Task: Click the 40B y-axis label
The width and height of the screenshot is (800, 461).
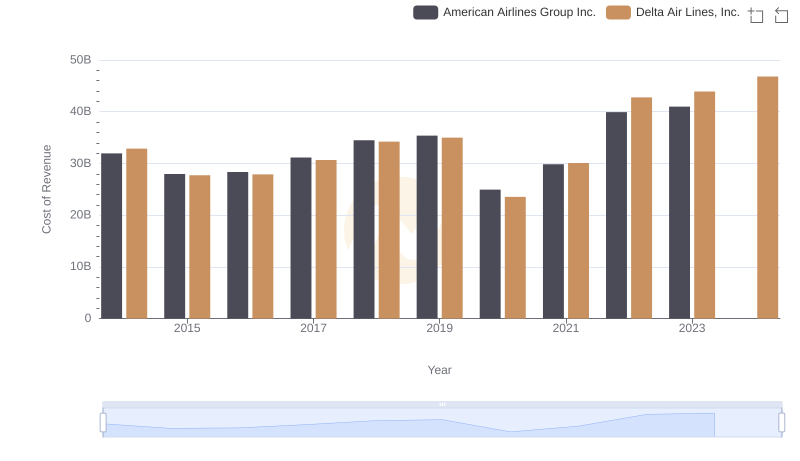Action: coord(81,111)
